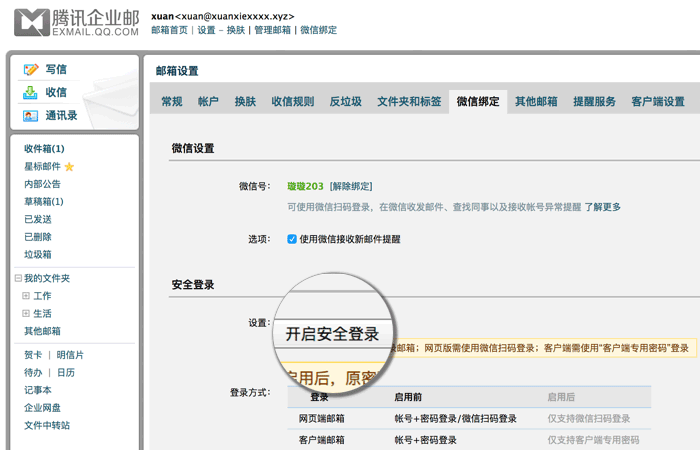Click the 管理邮箱 link in header
The height and width of the screenshot is (450, 700).
(272, 30)
